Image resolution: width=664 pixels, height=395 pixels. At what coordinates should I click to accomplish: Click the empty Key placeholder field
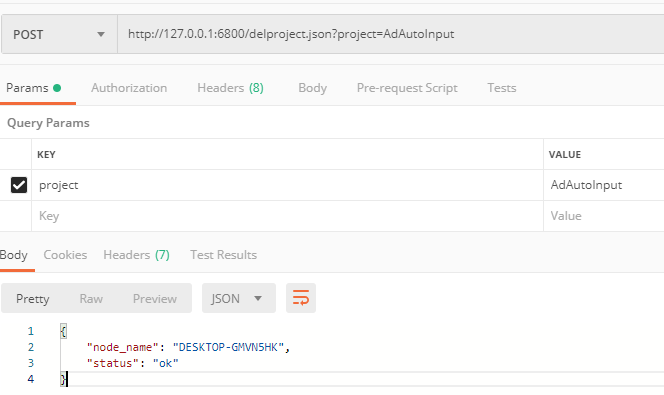coord(287,216)
